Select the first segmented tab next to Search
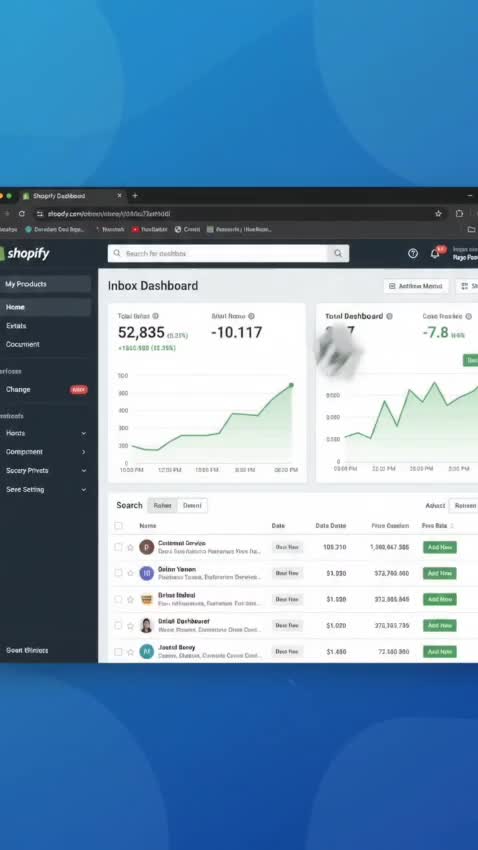Image resolution: width=478 pixels, height=850 pixels. coord(163,505)
